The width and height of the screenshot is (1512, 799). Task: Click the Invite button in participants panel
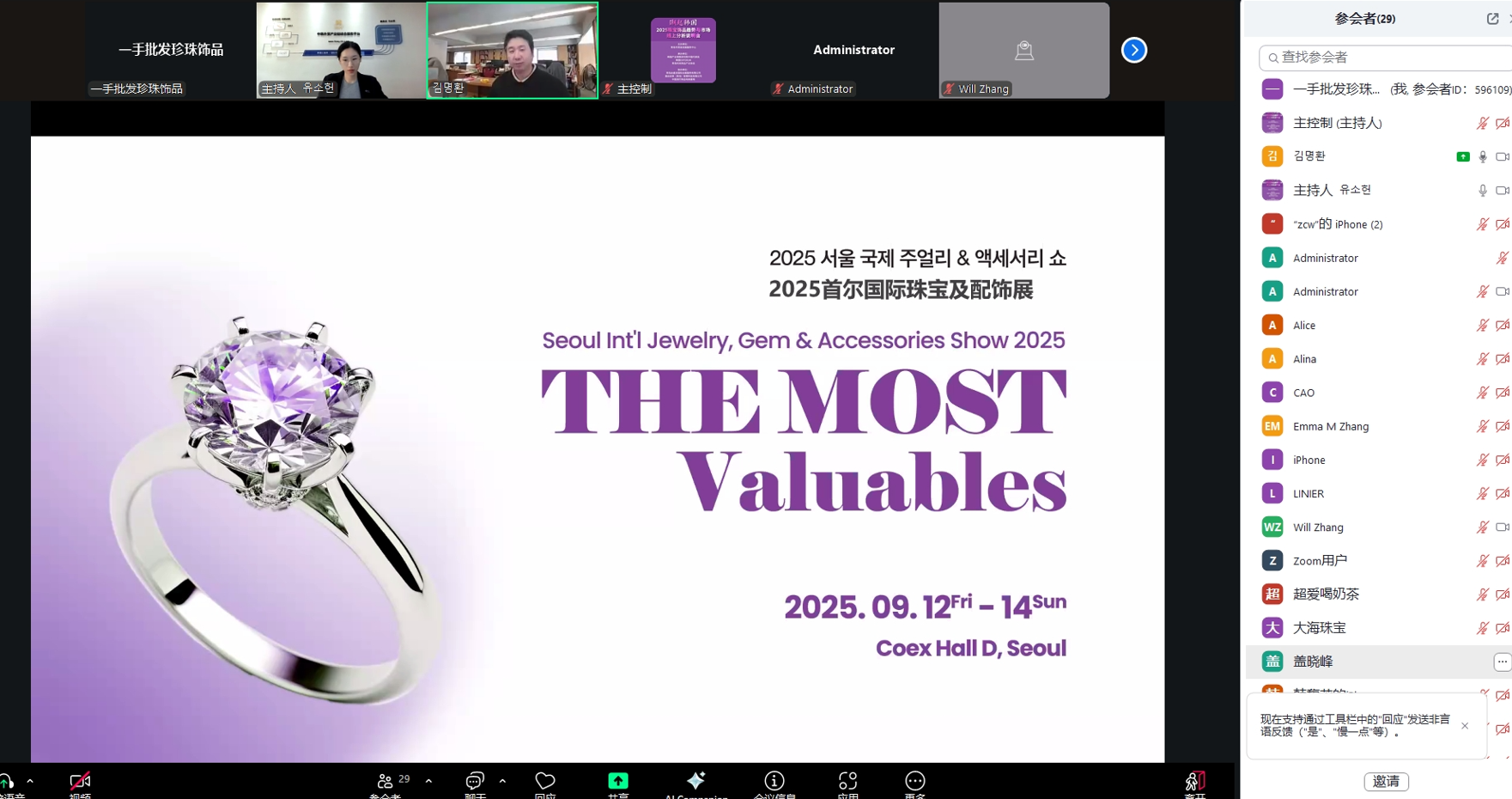(x=1385, y=781)
